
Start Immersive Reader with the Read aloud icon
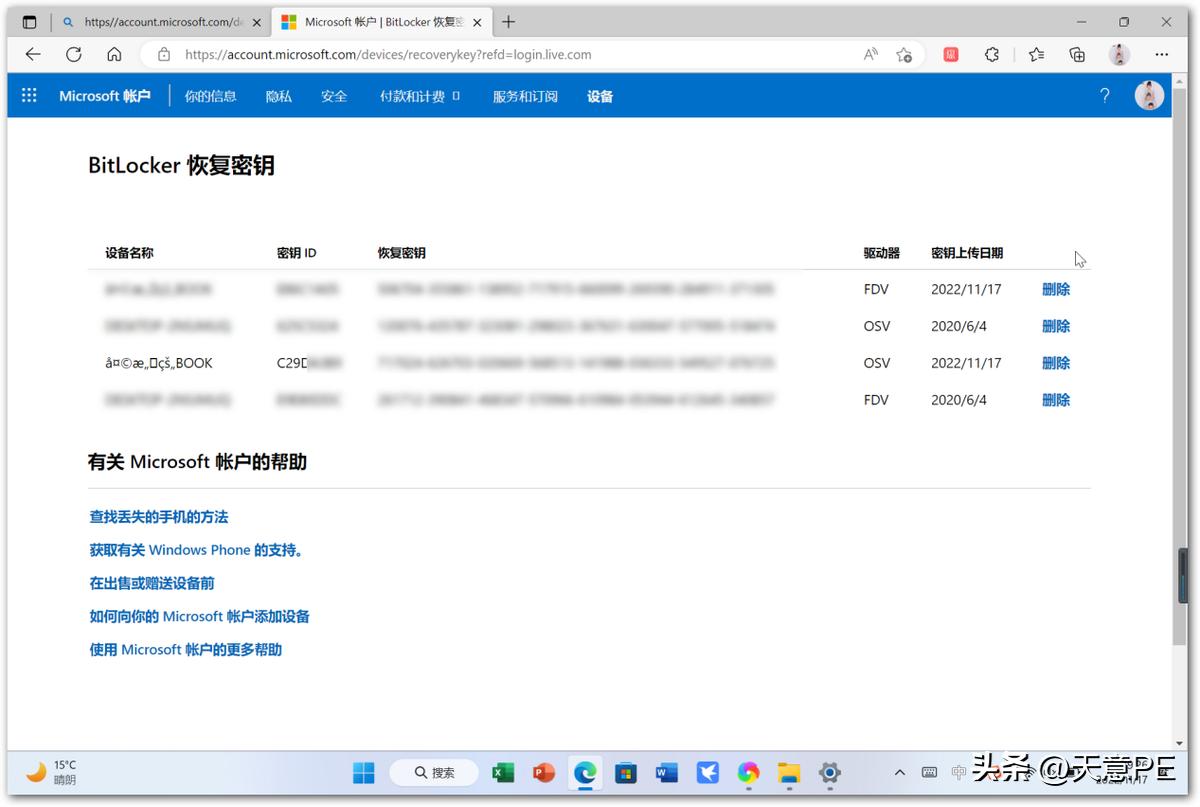[870, 55]
